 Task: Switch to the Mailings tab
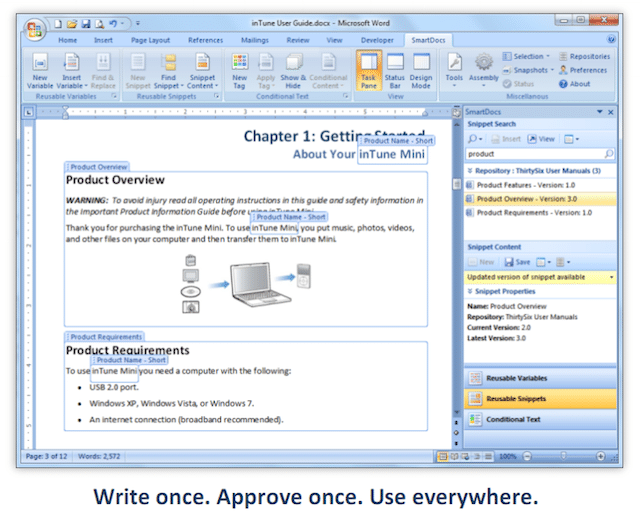255,40
